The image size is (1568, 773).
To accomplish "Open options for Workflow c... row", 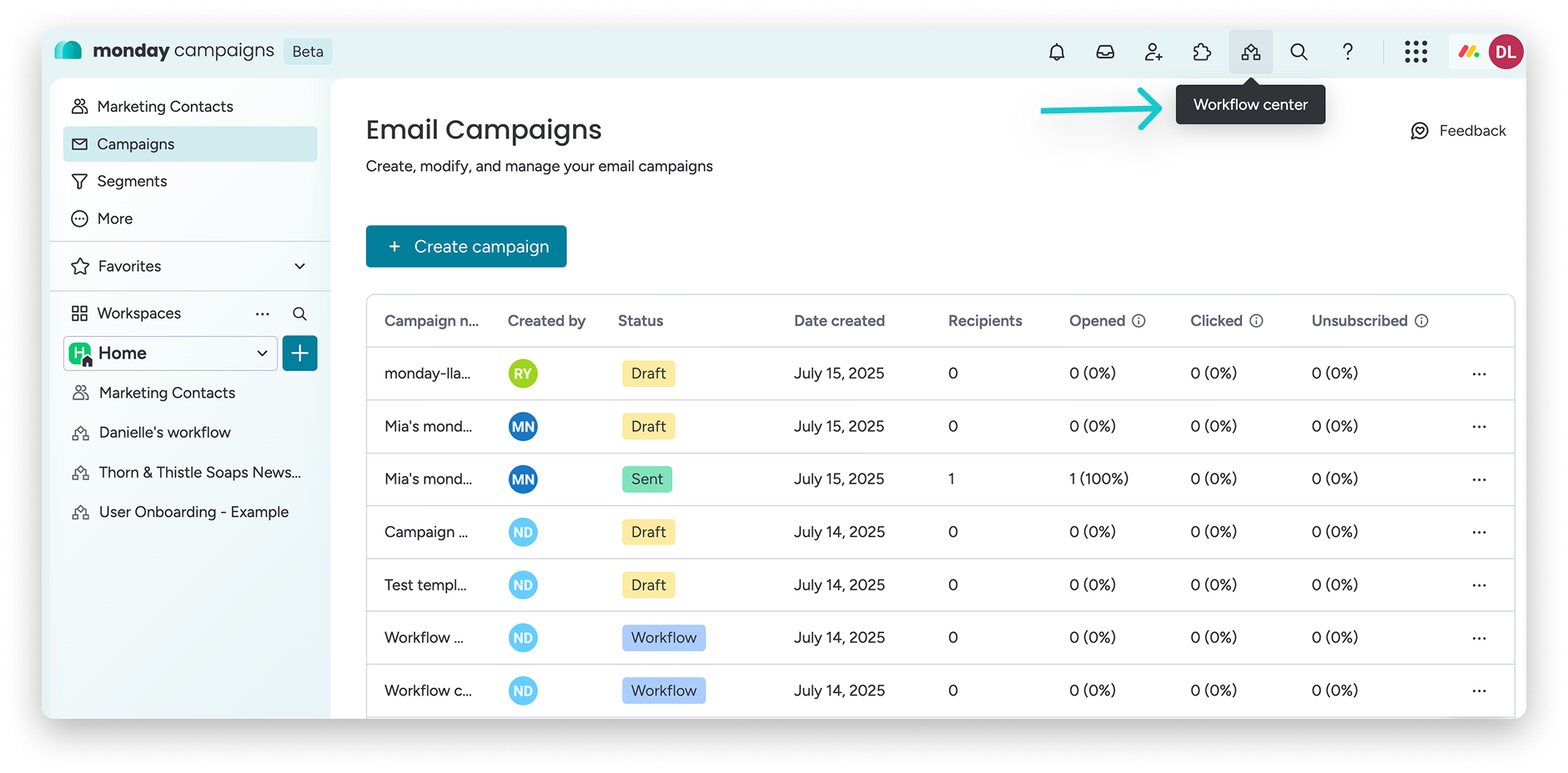I will coord(1479,691).
